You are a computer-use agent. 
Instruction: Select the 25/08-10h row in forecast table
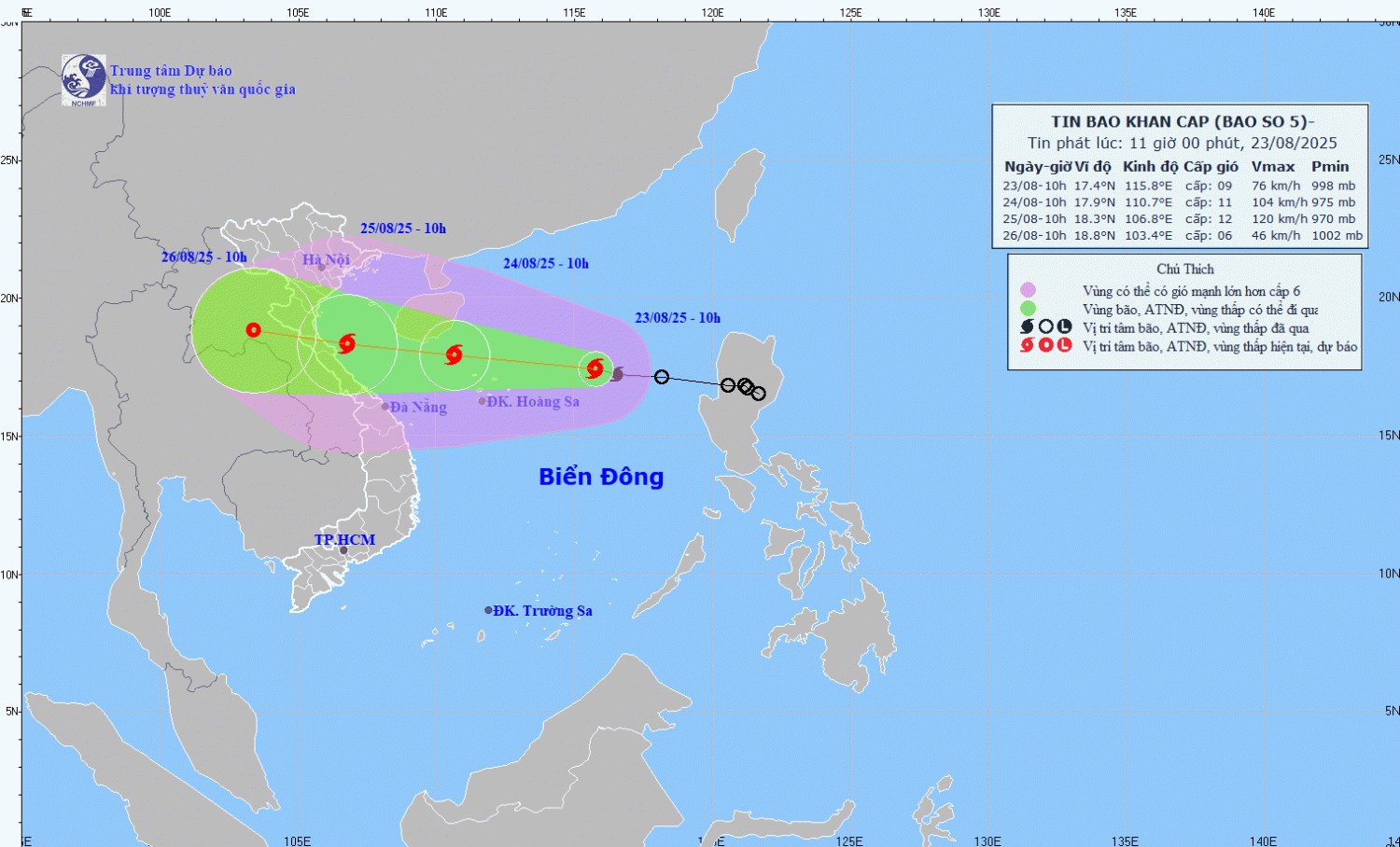pos(1180,219)
